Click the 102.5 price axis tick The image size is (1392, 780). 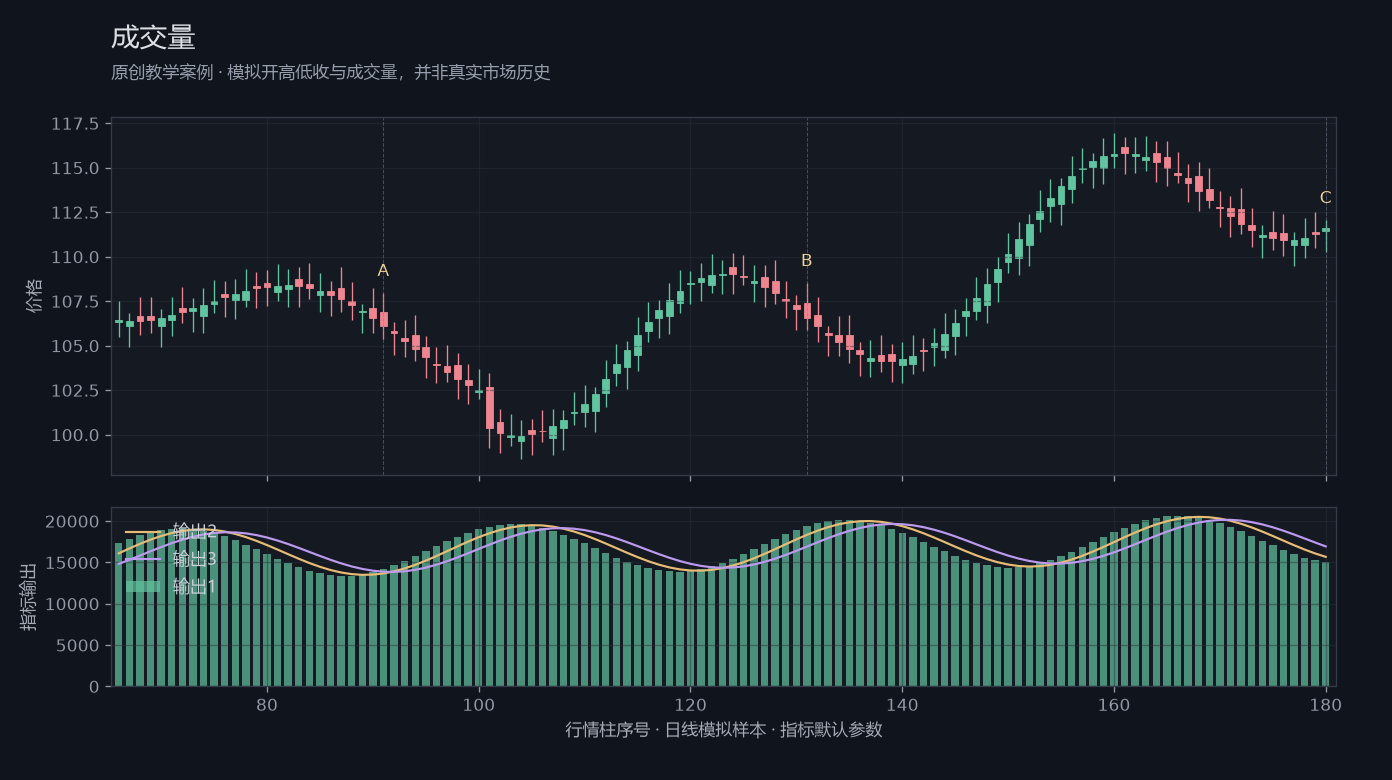pos(75,391)
